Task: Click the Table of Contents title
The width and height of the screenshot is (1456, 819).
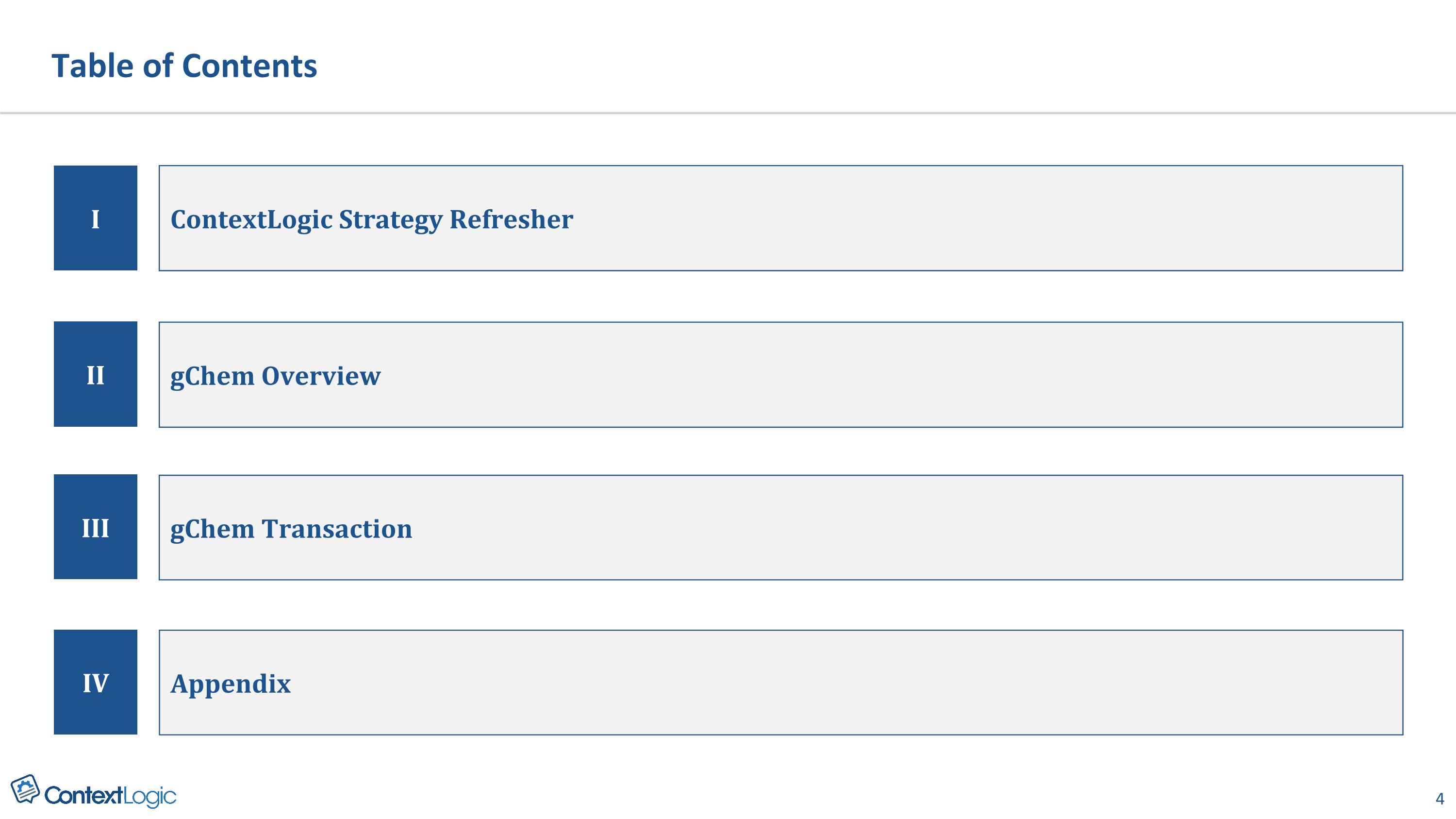Action: pyautogui.click(x=184, y=66)
